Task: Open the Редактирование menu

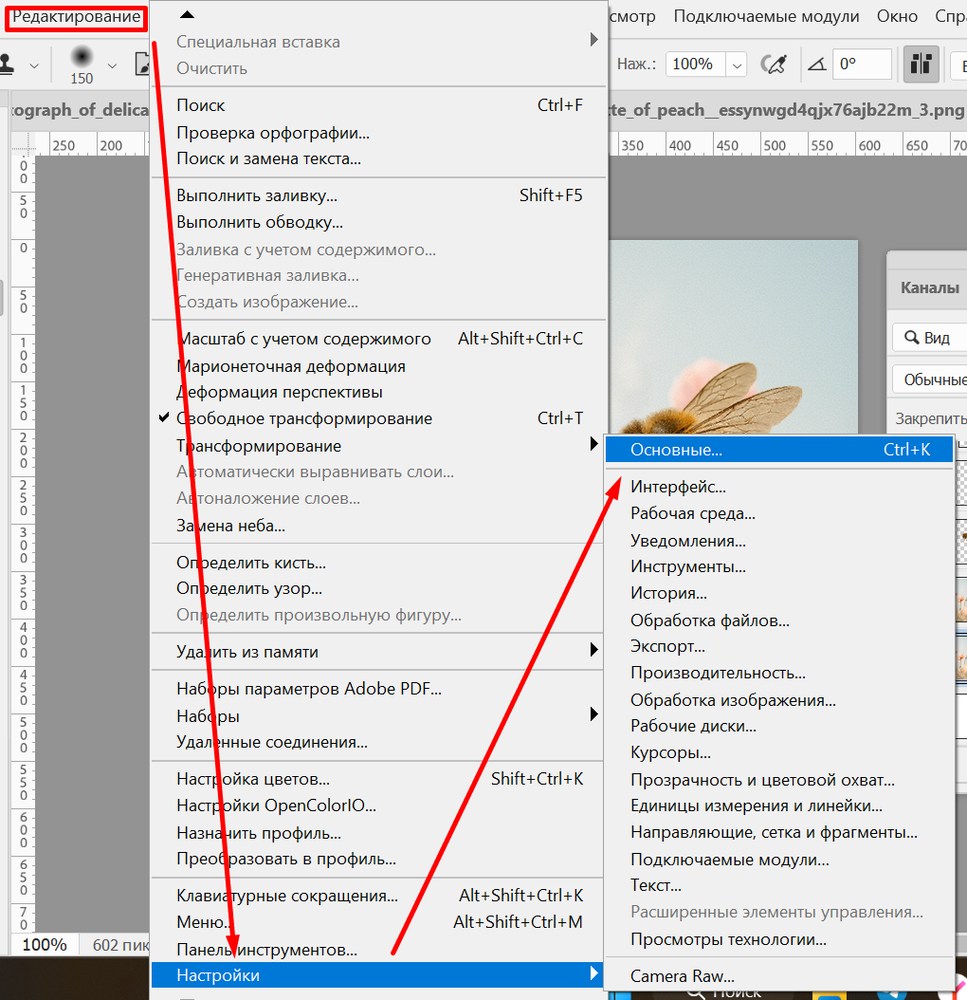Action: click(76, 16)
